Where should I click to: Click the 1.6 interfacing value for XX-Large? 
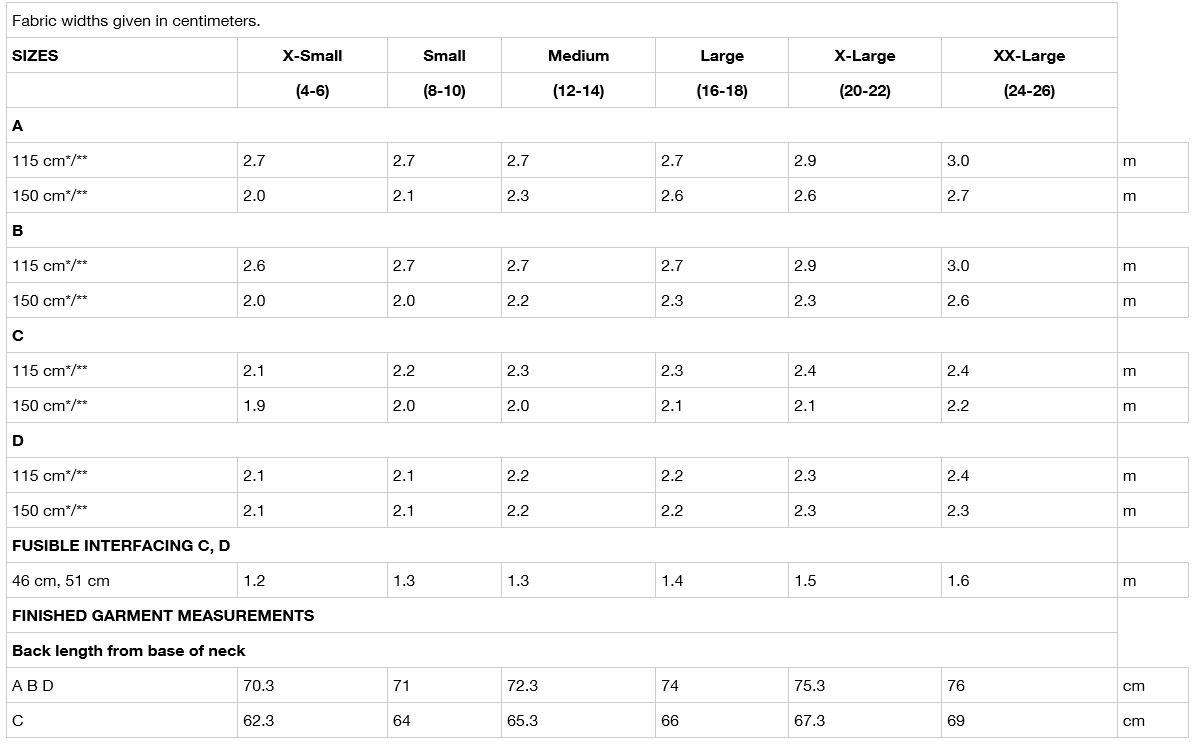(x=958, y=581)
